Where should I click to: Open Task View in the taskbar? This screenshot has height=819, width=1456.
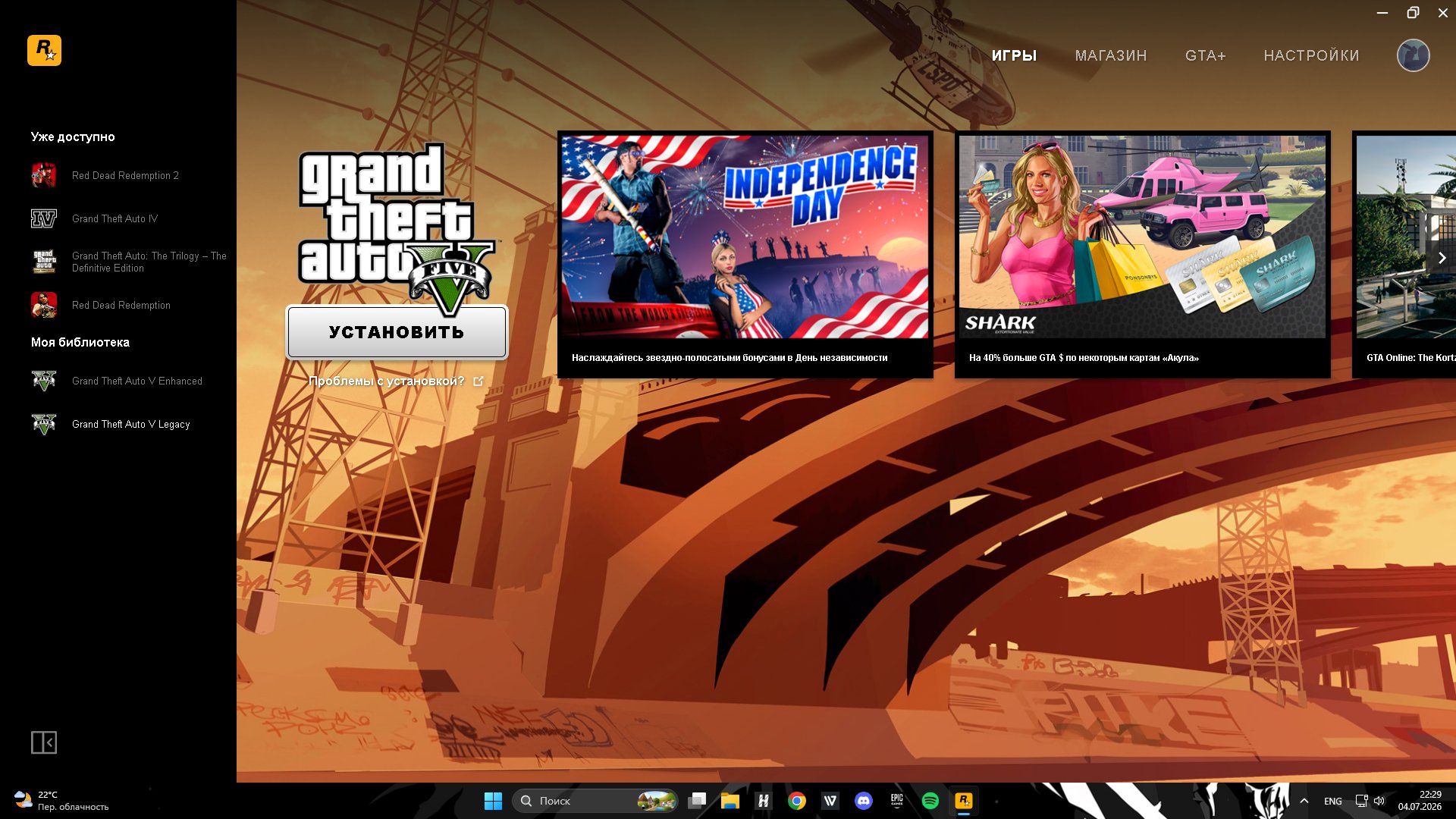697,801
